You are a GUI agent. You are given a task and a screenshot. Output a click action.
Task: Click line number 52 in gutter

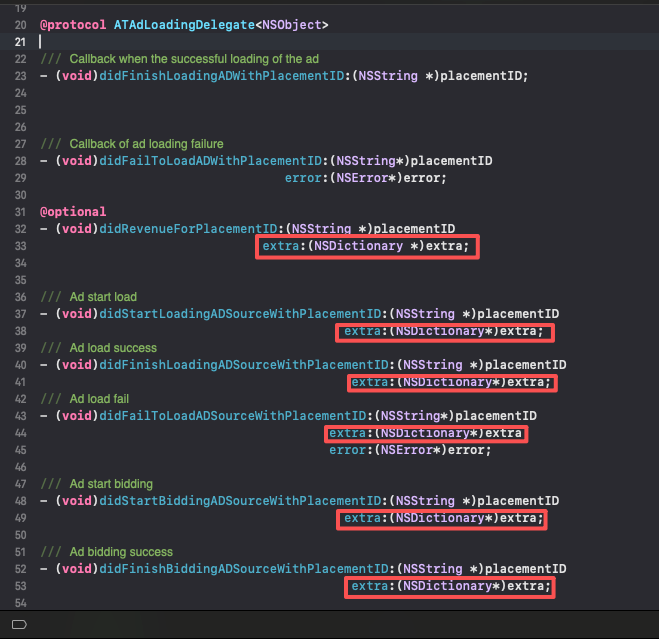pos(21,569)
